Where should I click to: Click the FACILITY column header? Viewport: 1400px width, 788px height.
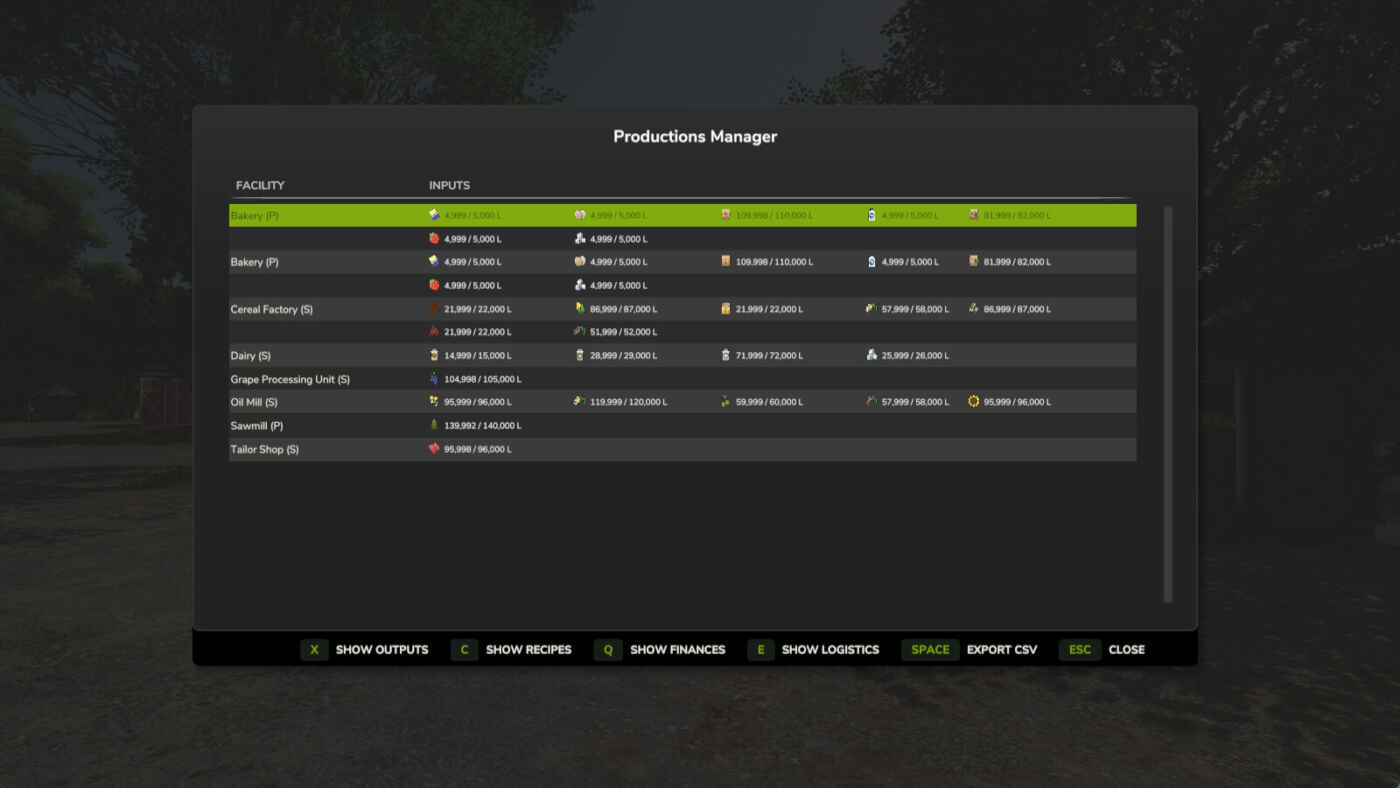point(260,186)
